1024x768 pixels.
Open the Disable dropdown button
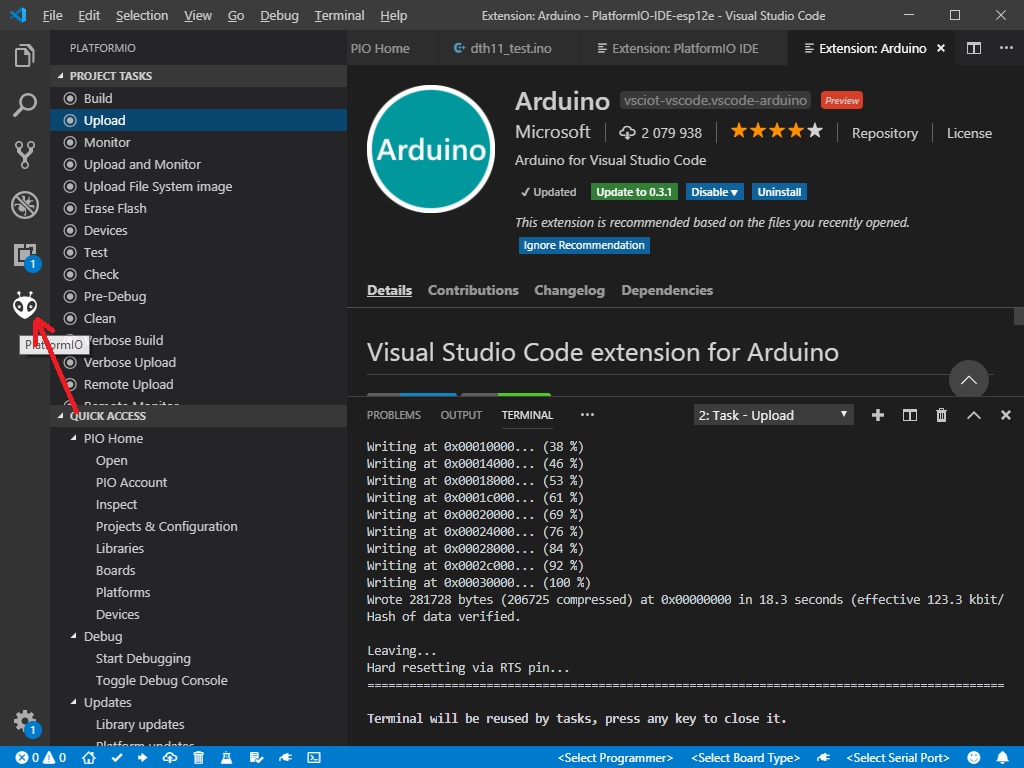coord(714,192)
